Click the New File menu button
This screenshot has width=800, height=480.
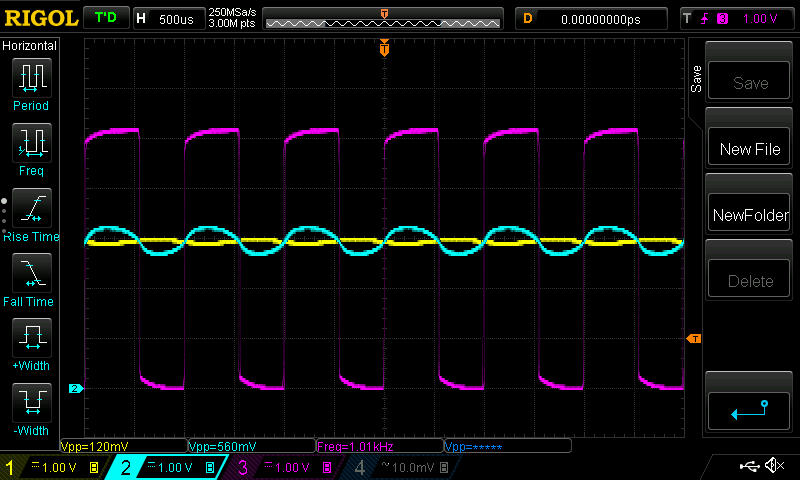(749, 149)
